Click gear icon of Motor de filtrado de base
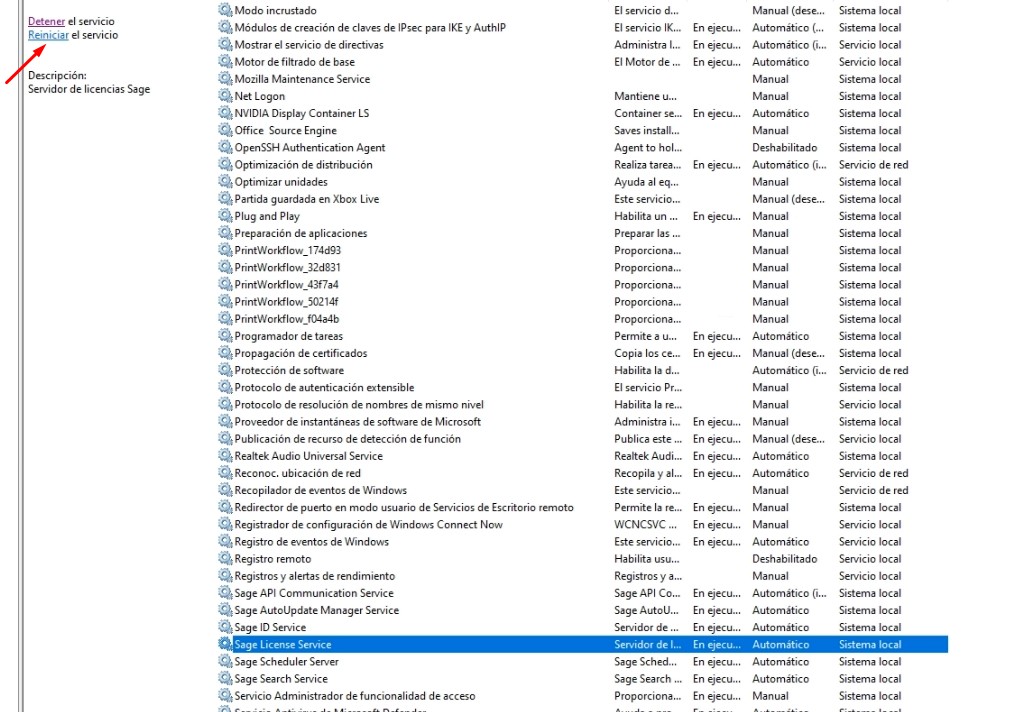This screenshot has width=1017, height=712. click(224, 62)
